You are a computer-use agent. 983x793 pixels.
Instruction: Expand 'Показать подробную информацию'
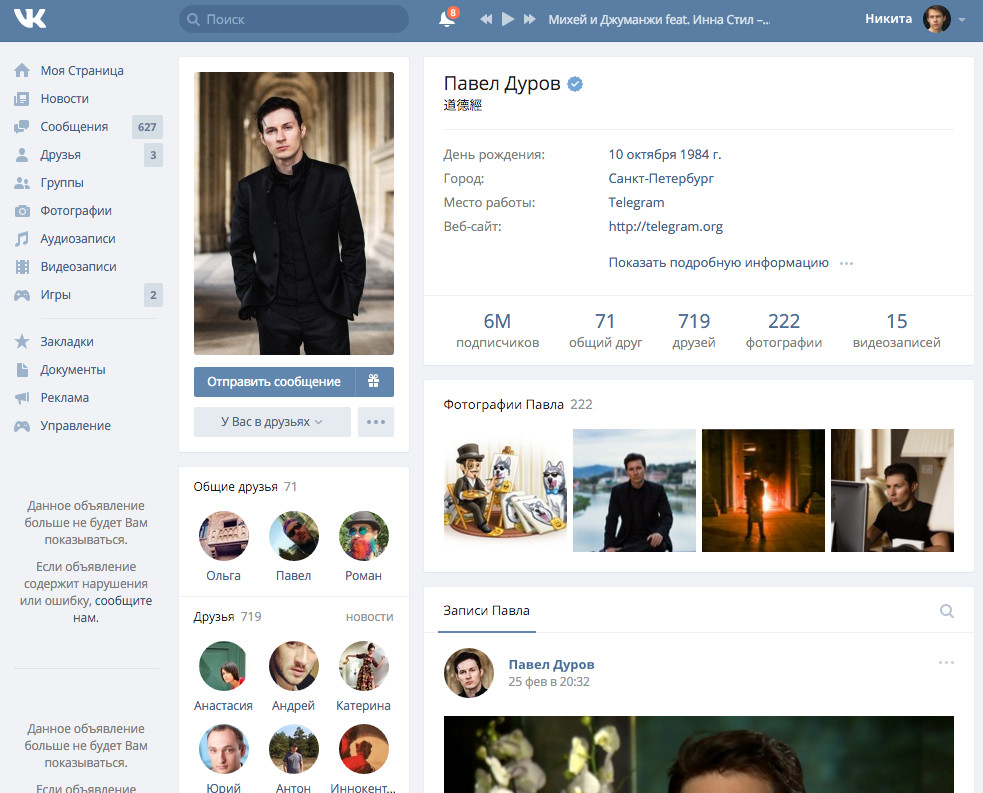pos(718,263)
